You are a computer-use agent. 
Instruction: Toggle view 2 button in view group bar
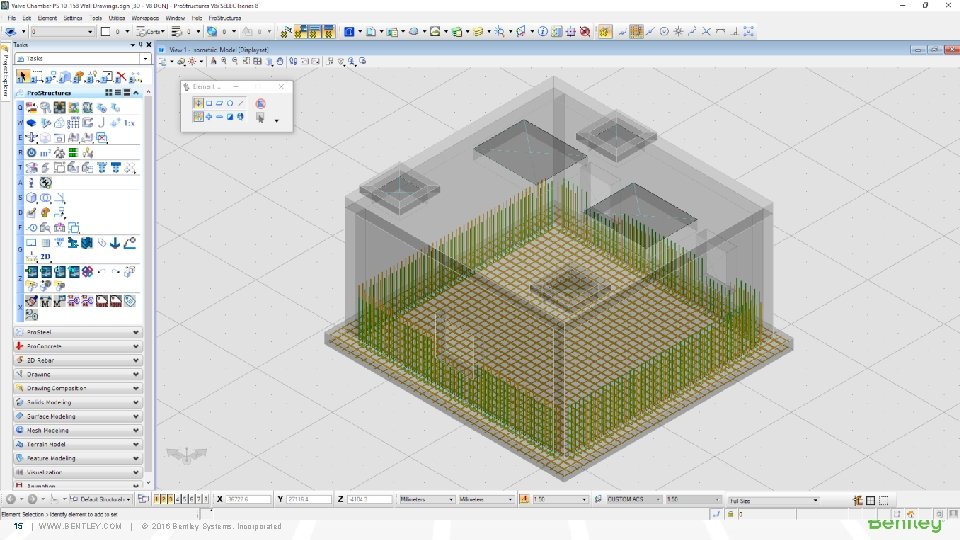point(163,500)
